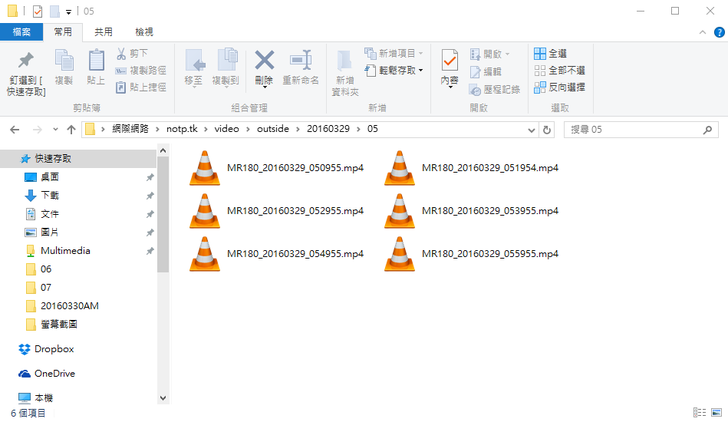Go to video folder in breadcrumb
This screenshot has width=728, height=422.
coord(227,129)
